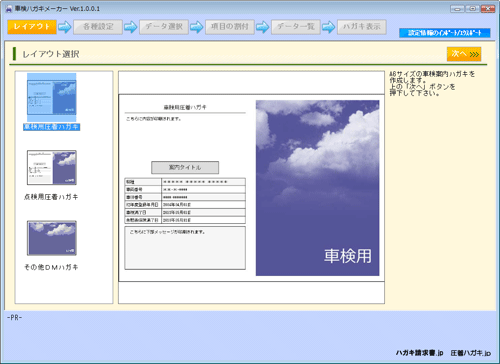The image size is (500, 364).
Task: Open the ハガキ表示 step
Action: (362, 27)
